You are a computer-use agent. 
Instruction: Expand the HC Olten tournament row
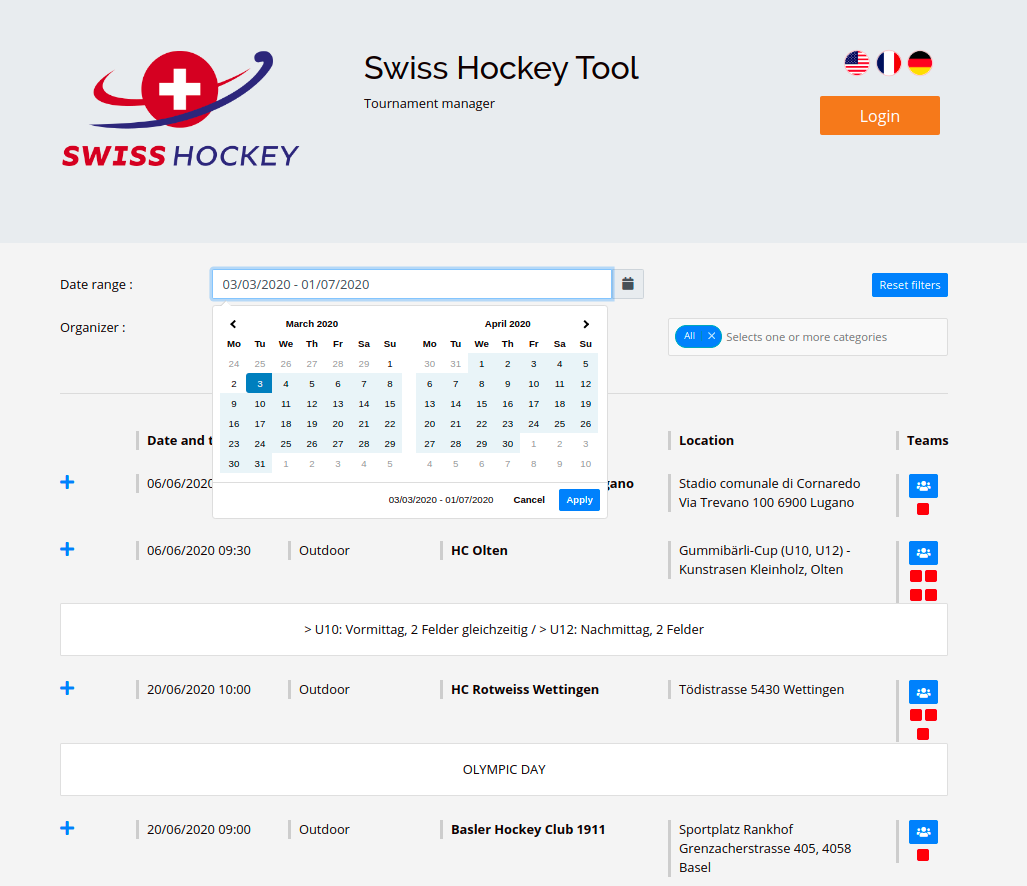click(x=67, y=549)
